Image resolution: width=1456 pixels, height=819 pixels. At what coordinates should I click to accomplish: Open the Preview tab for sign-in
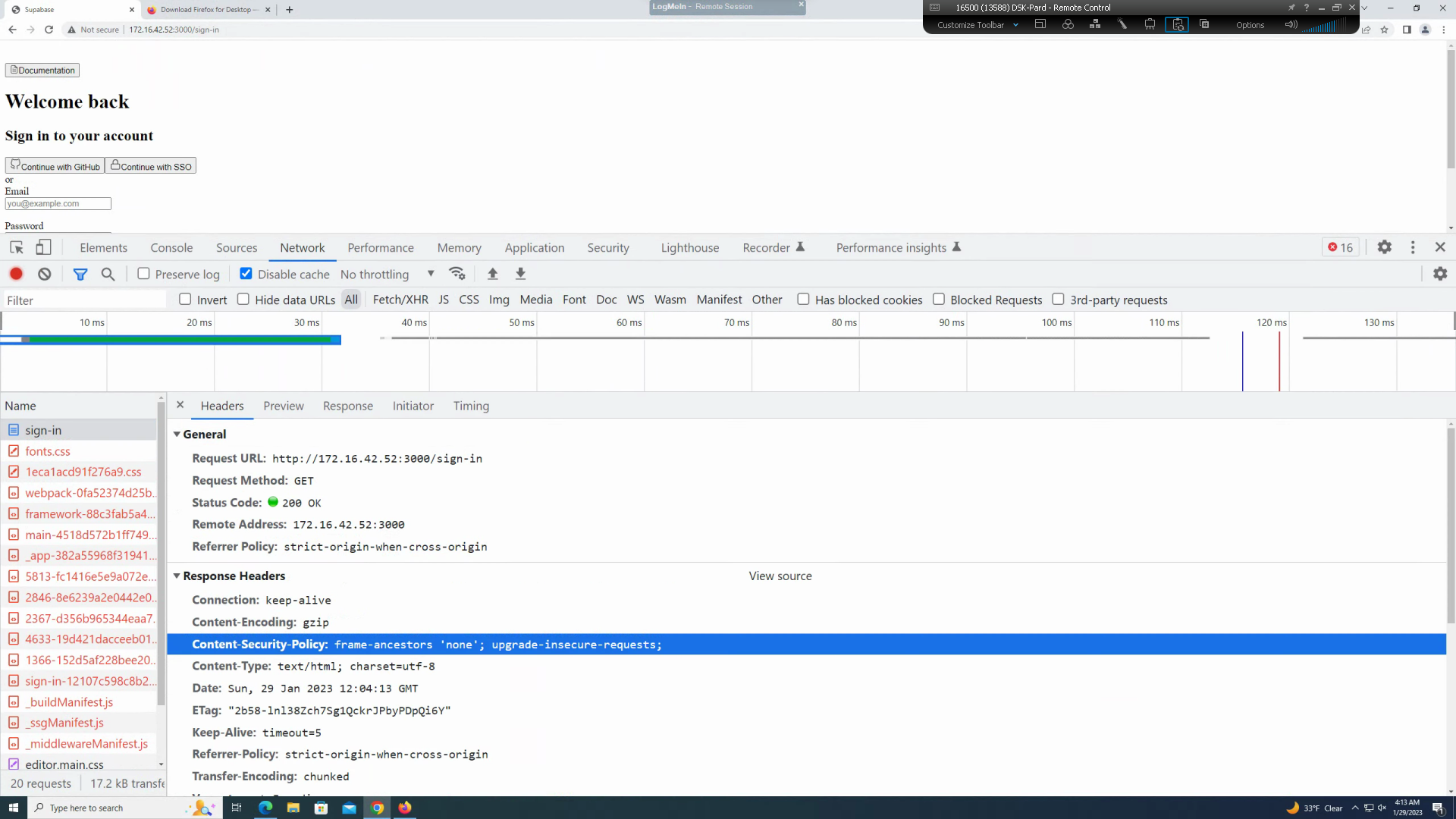click(284, 406)
